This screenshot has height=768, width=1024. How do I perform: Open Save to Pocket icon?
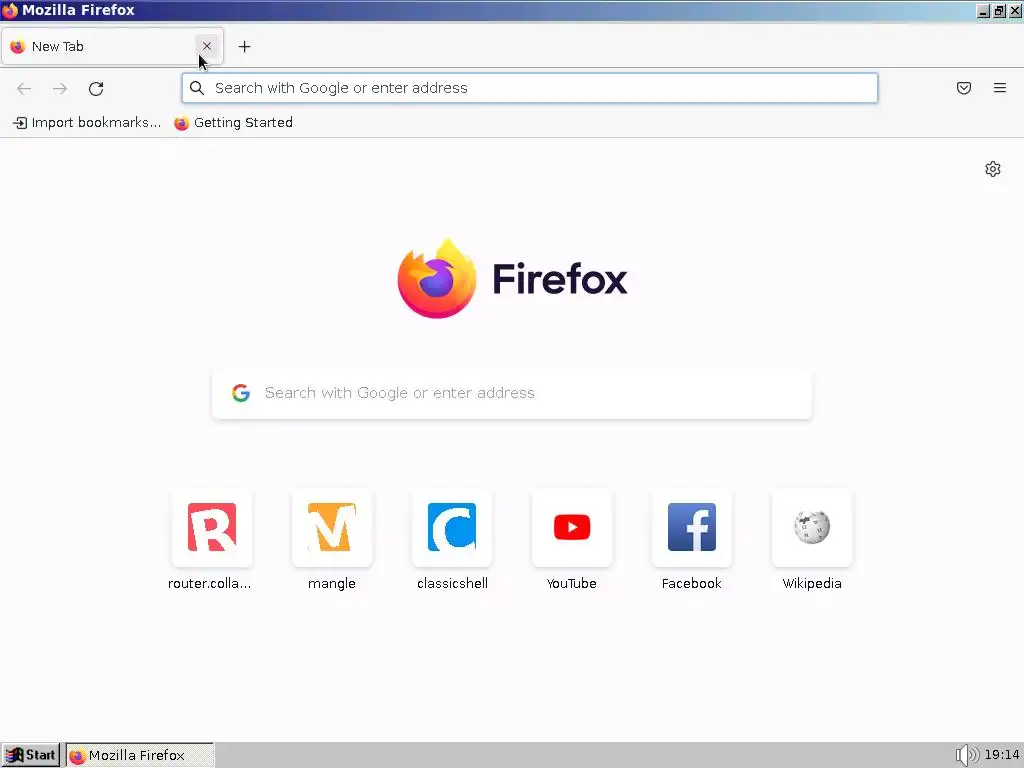964,88
